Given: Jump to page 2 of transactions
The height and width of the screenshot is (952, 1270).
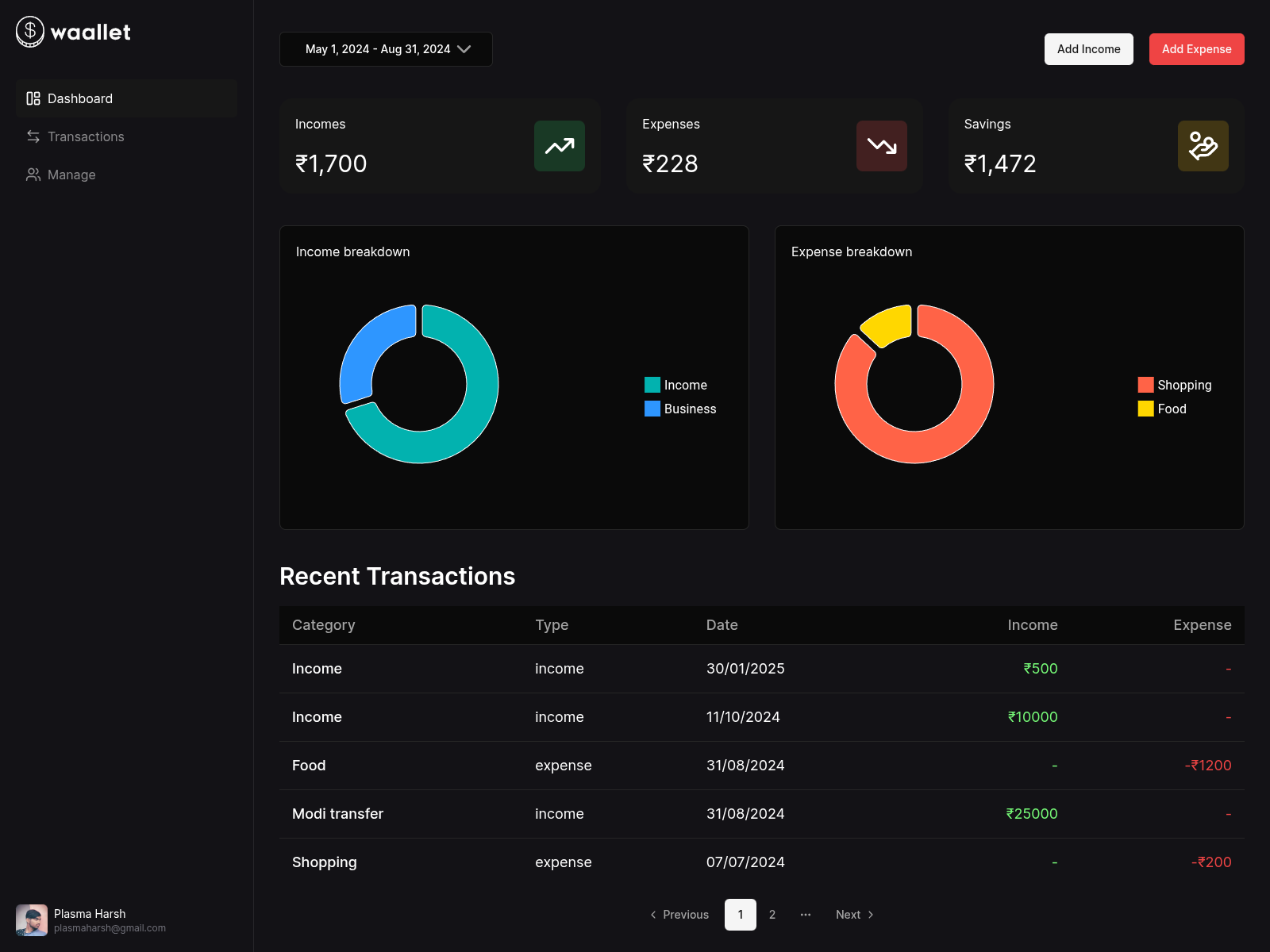Looking at the screenshot, I should [772, 915].
